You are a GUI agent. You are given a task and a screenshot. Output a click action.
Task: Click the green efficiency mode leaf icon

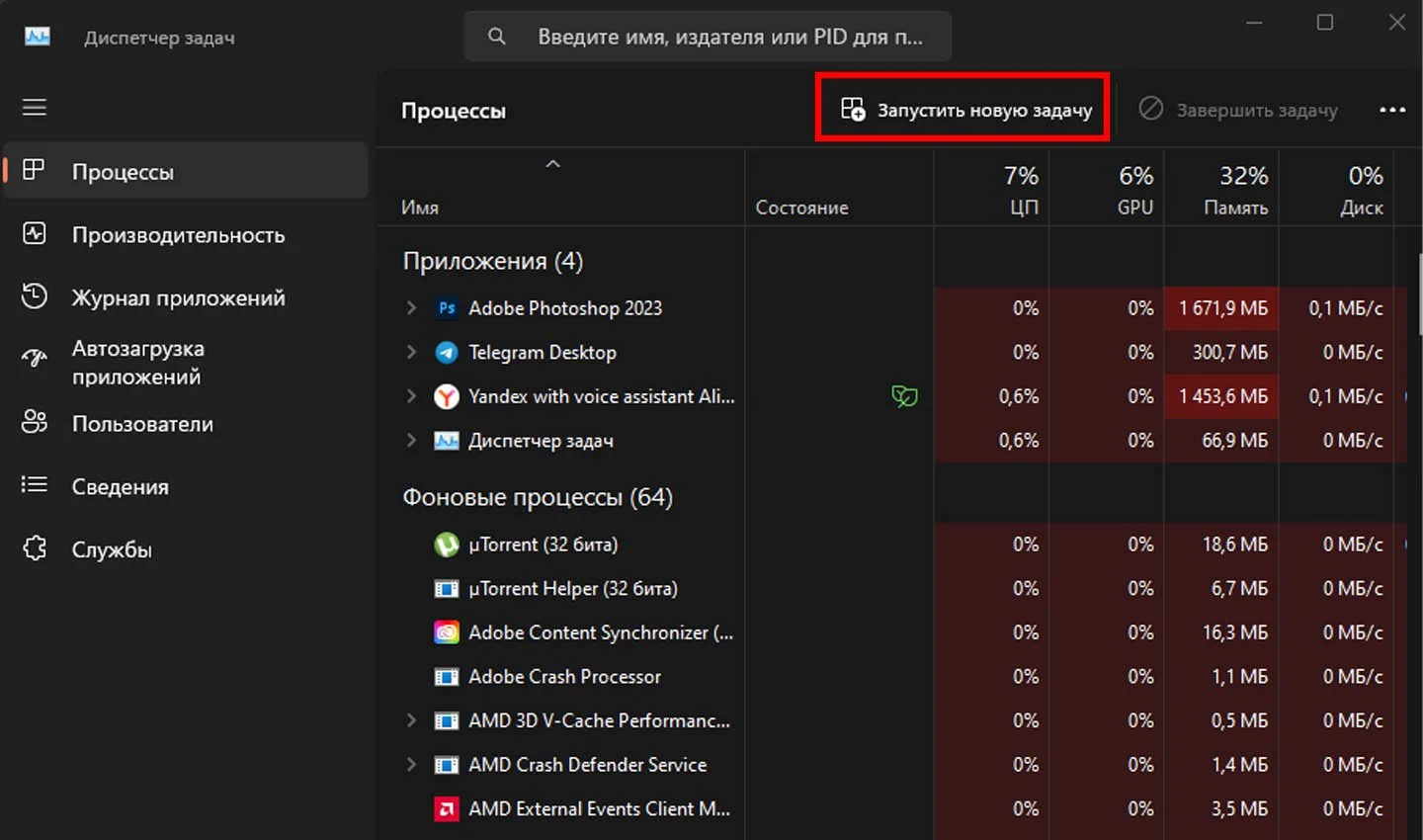click(x=904, y=396)
